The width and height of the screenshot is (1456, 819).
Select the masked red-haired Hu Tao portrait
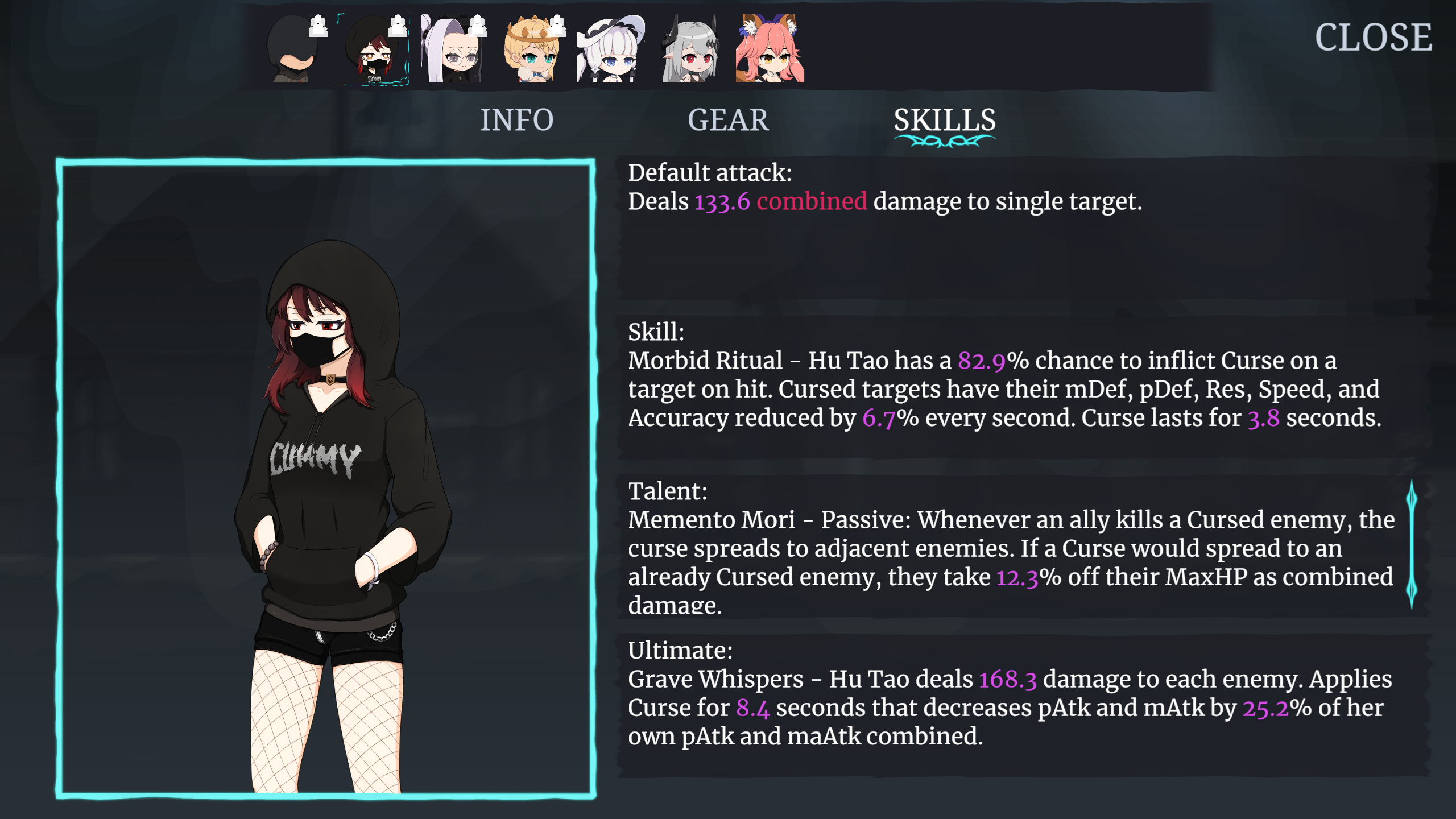(x=372, y=49)
